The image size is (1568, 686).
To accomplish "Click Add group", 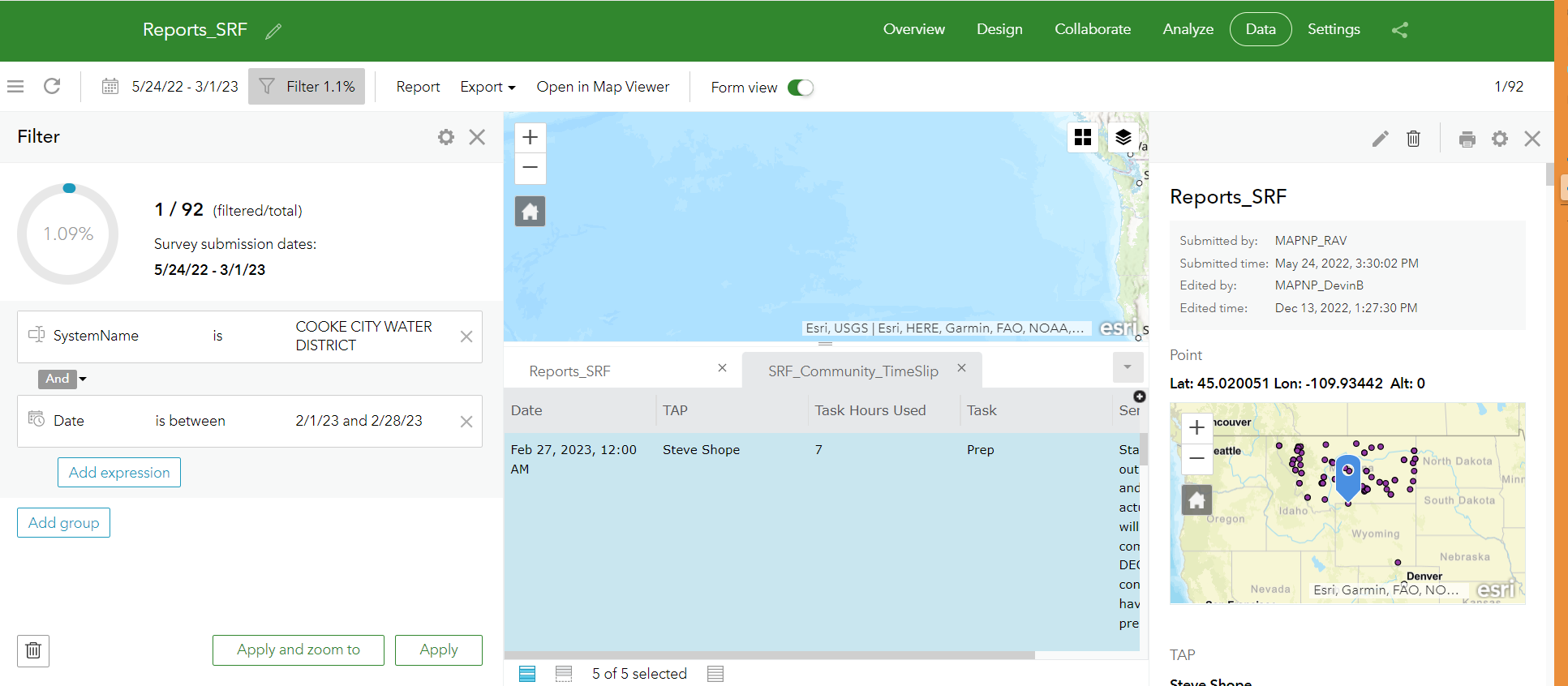I will coord(63,523).
